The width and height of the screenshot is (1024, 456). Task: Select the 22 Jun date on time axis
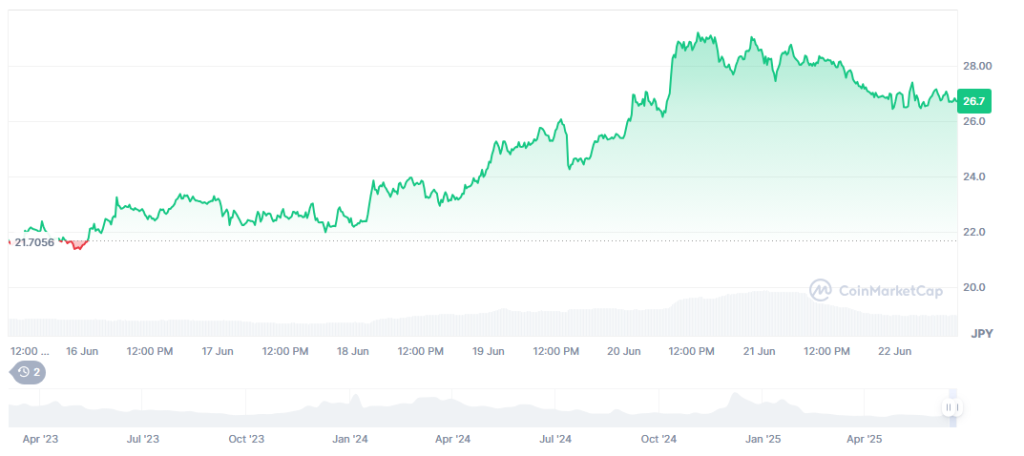(x=895, y=351)
